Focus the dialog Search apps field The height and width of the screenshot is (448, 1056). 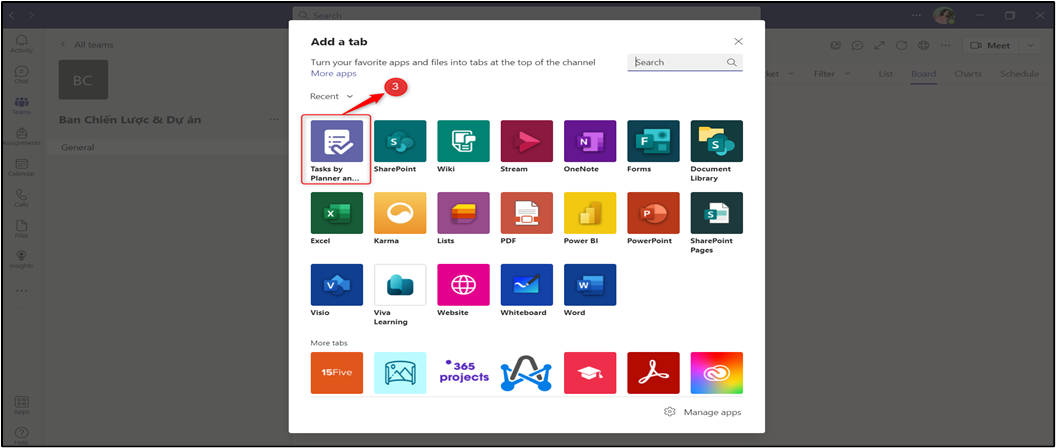(x=685, y=62)
